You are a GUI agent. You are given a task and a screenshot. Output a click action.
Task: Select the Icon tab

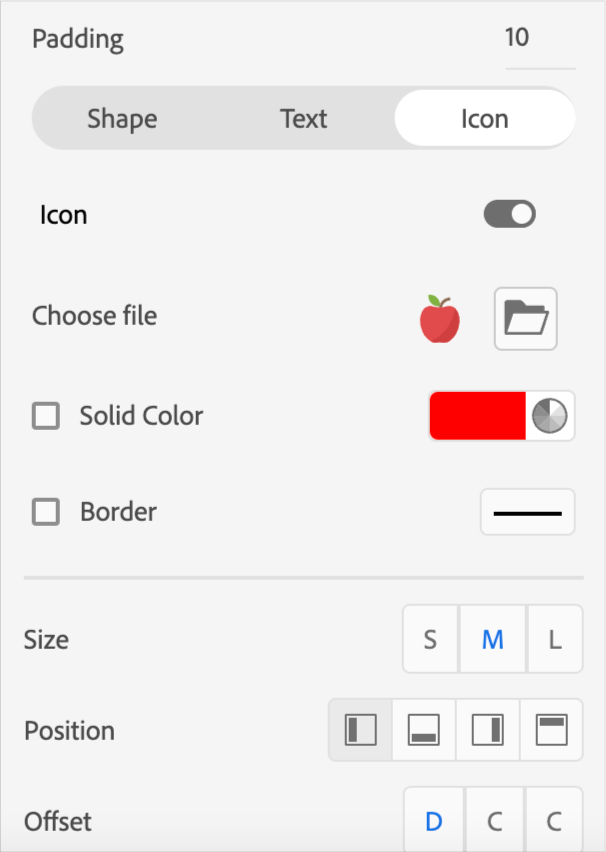[x=485, y=119]
